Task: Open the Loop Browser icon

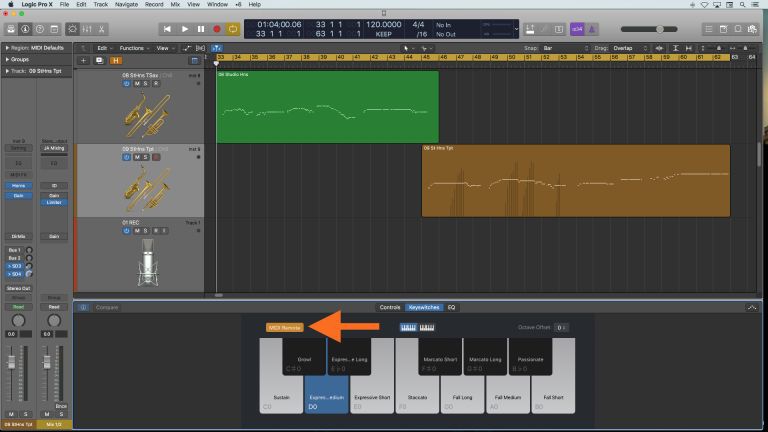Action: [x=738, y=29]
